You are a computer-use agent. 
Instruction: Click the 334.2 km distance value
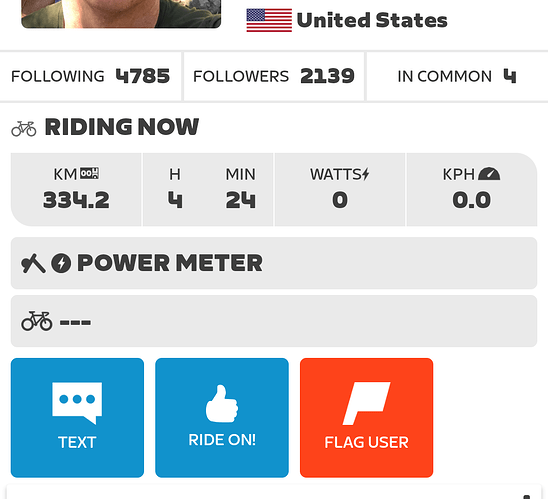click(x=76, y=200)
